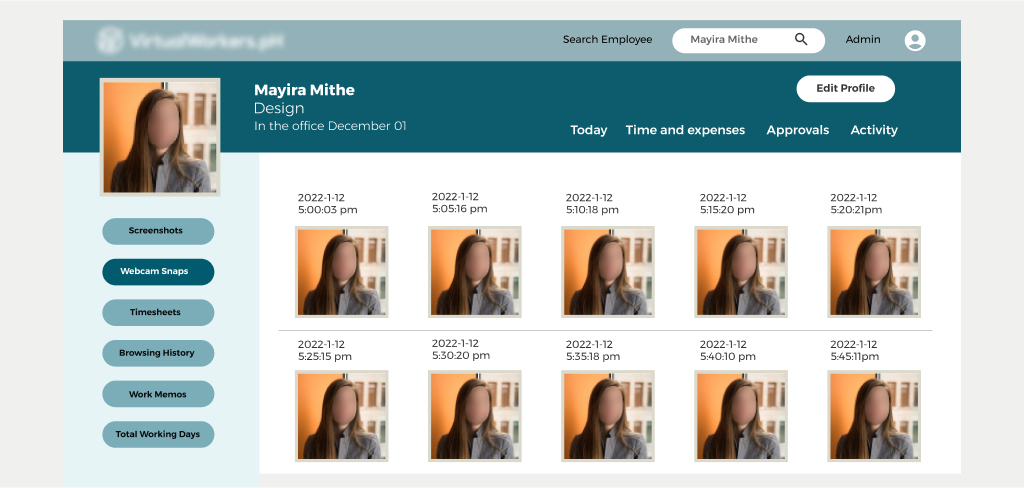Go to the Approvals tab
The width and height of the screenshot is (1024, 488).
point(797,130)
